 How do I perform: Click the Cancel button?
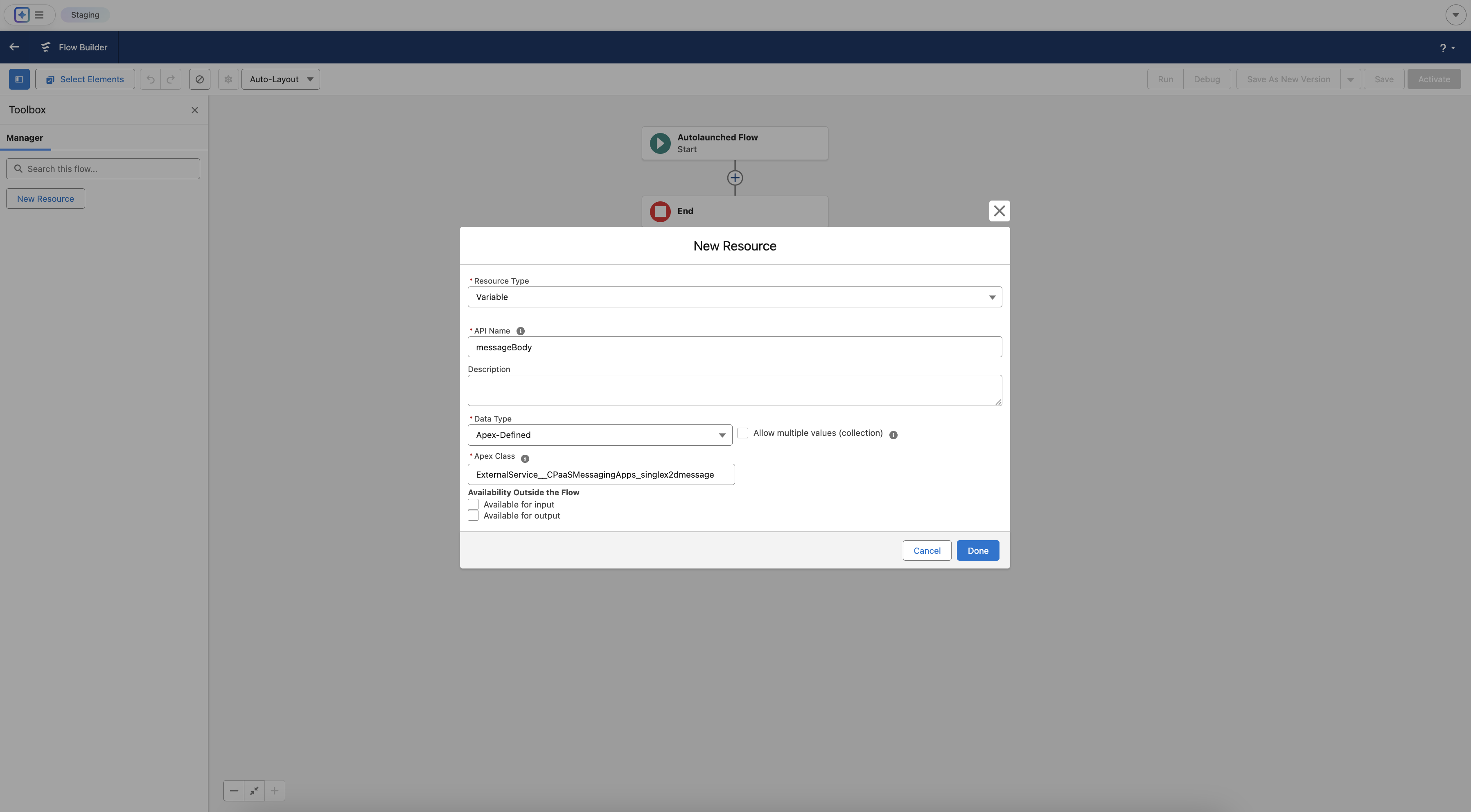click(x=926, y=550)
